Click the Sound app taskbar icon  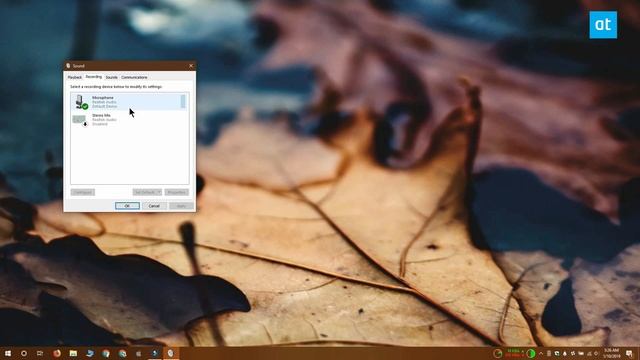171,353
